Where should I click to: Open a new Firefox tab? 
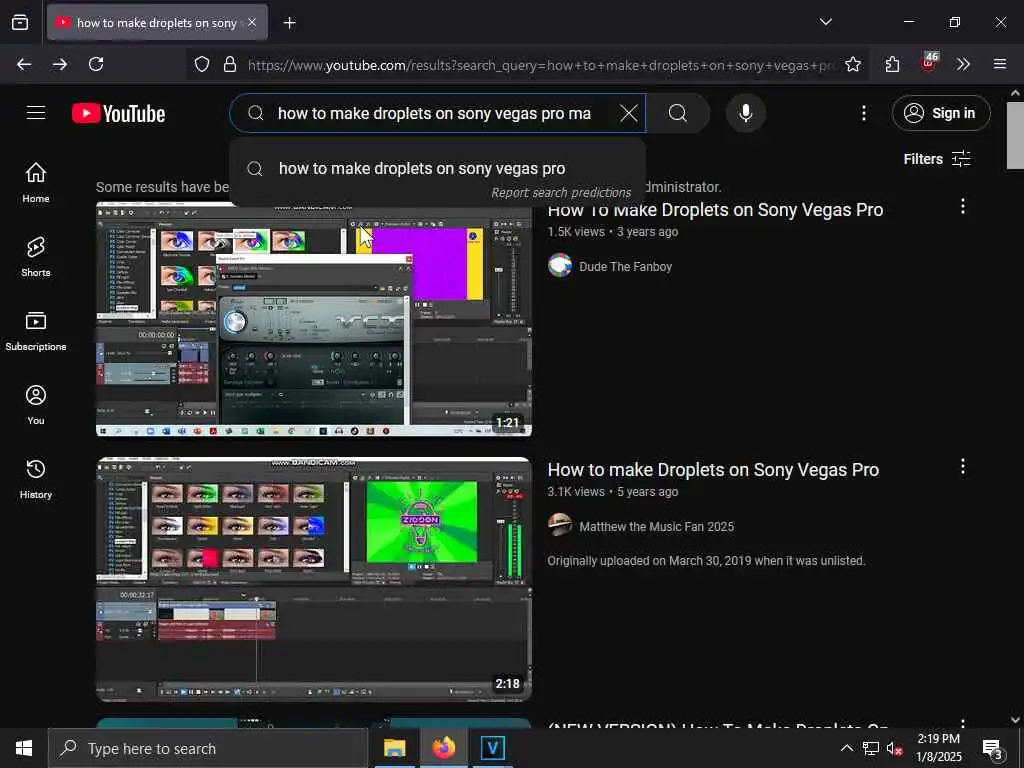pyautogui.click(x=289, y=23)
